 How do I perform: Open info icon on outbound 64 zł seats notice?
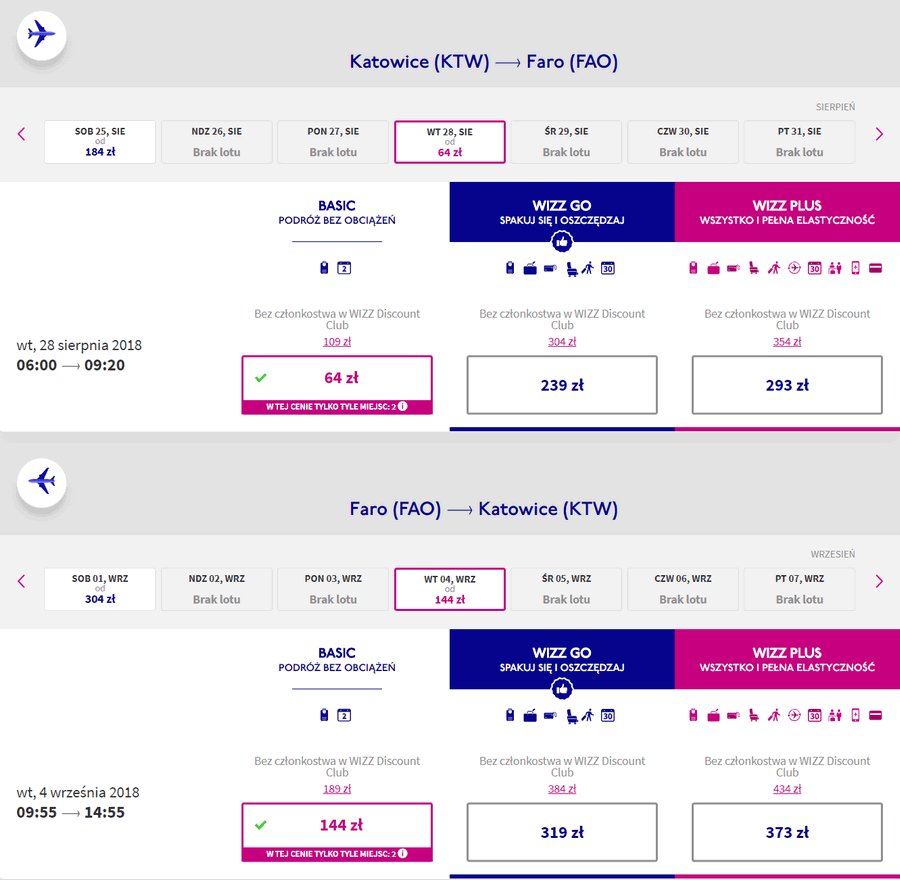pyautogui.click(x=403, y=406)
